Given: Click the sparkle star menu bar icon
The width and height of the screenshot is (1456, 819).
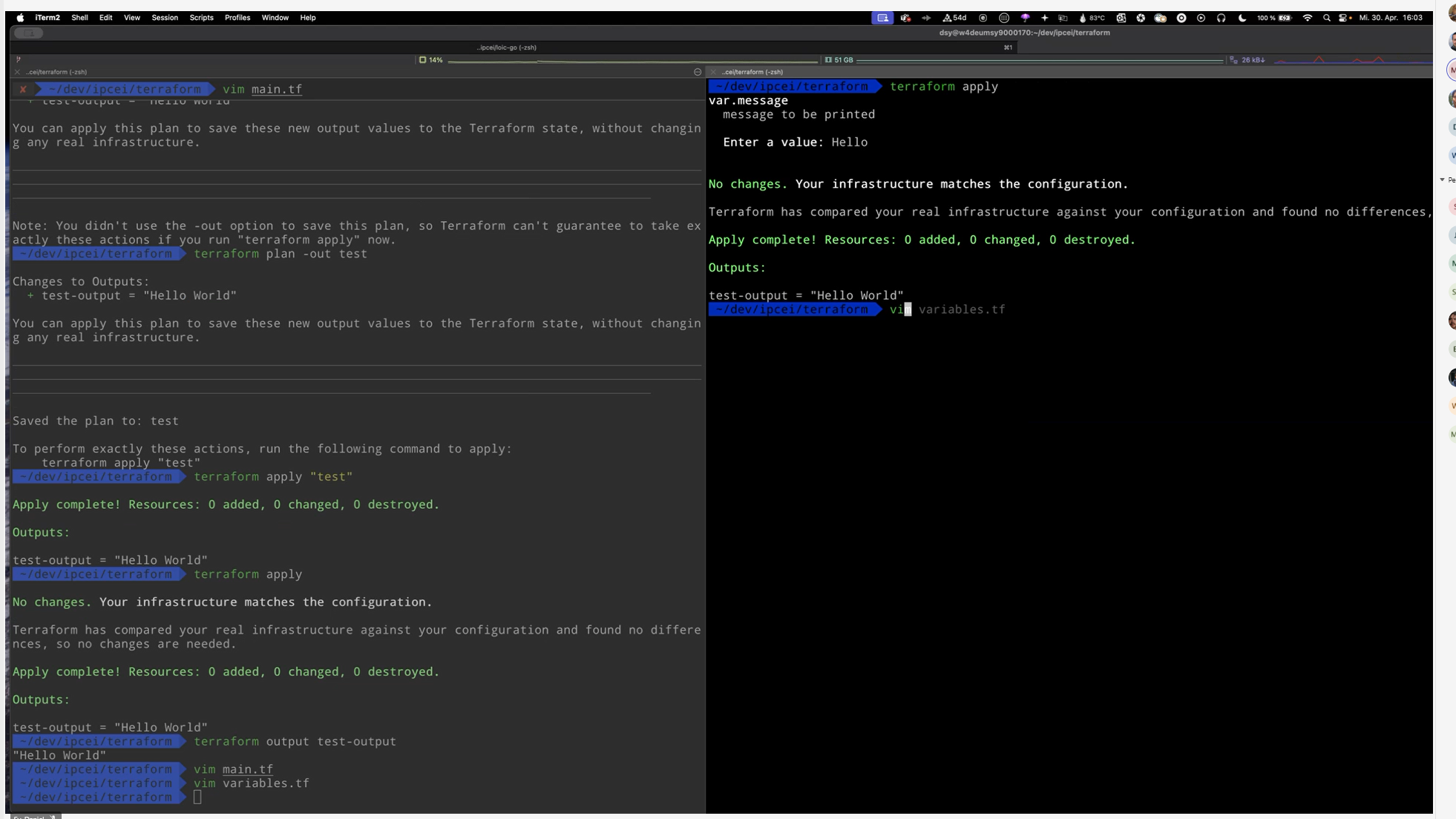Looking at the screenshot, I should coord(1044,18).
